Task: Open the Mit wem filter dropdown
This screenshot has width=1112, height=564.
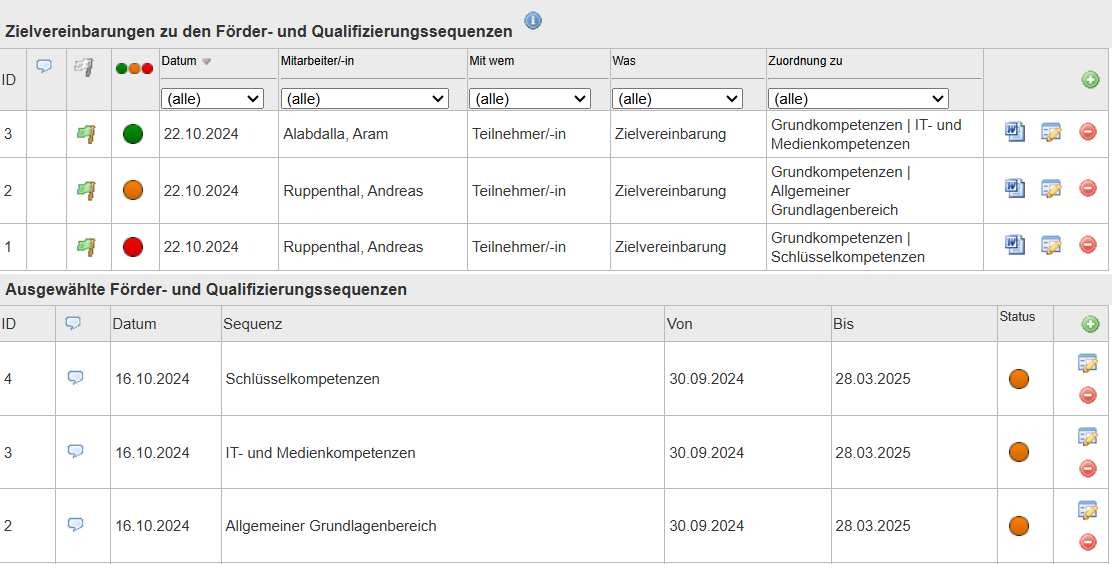Action: coord(530,99)
